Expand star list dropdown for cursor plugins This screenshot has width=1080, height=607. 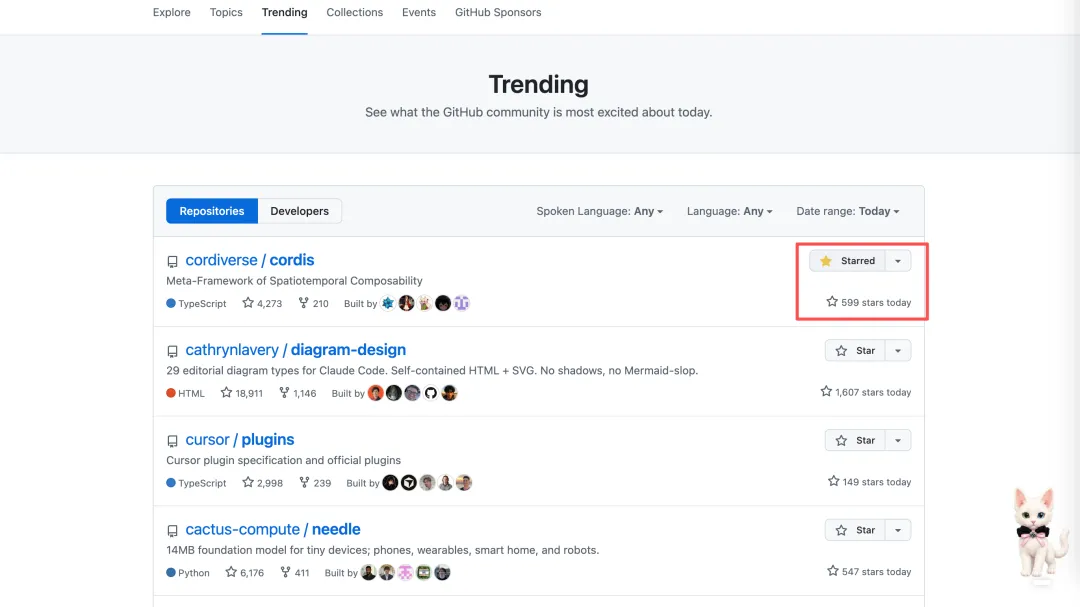click(x=898, y=440)
